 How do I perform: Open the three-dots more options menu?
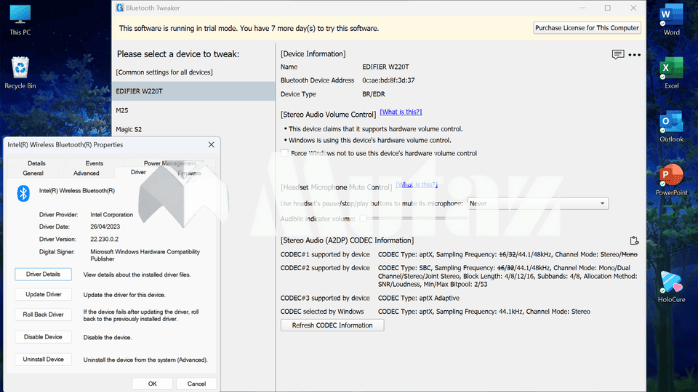(x=634, y=55)
